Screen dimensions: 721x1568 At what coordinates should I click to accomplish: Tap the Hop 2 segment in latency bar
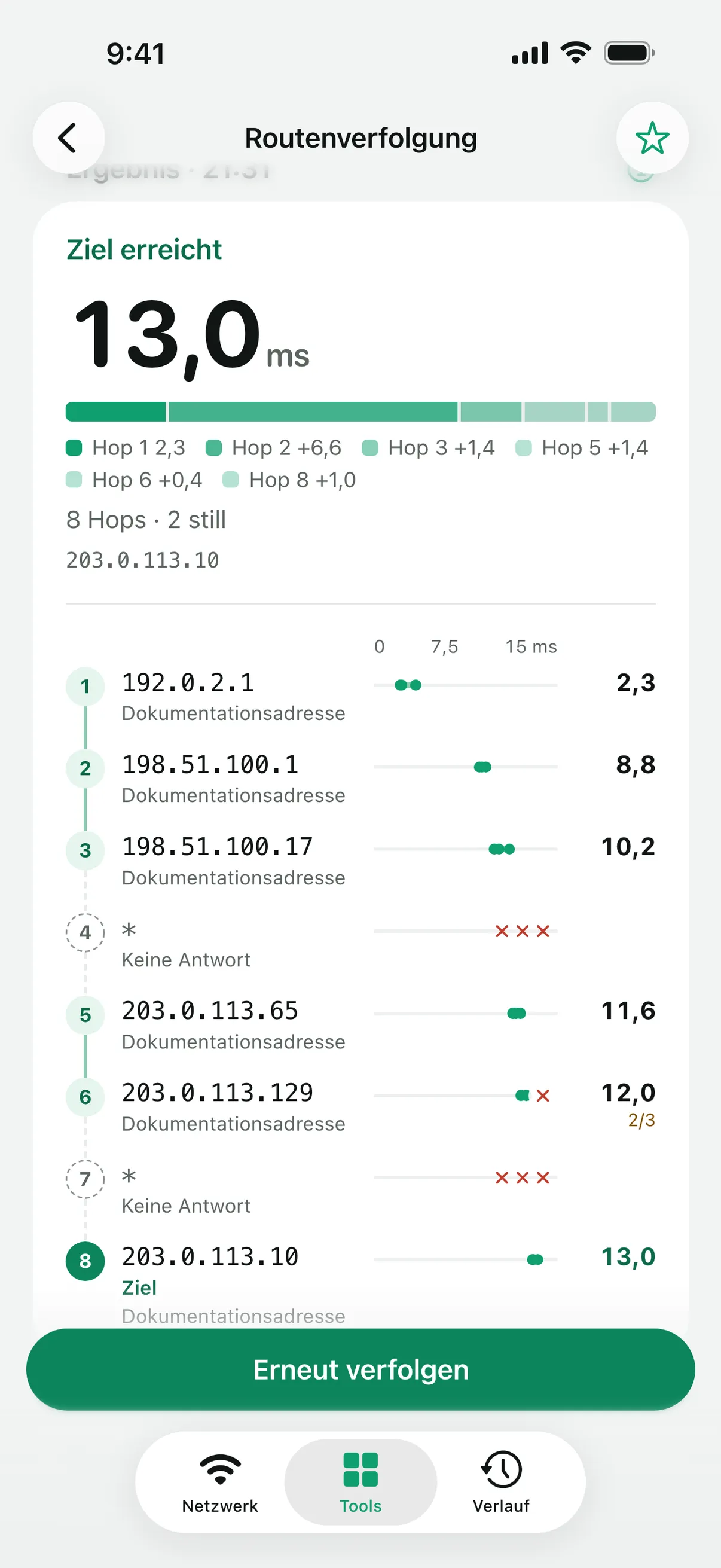coord(313,411)
